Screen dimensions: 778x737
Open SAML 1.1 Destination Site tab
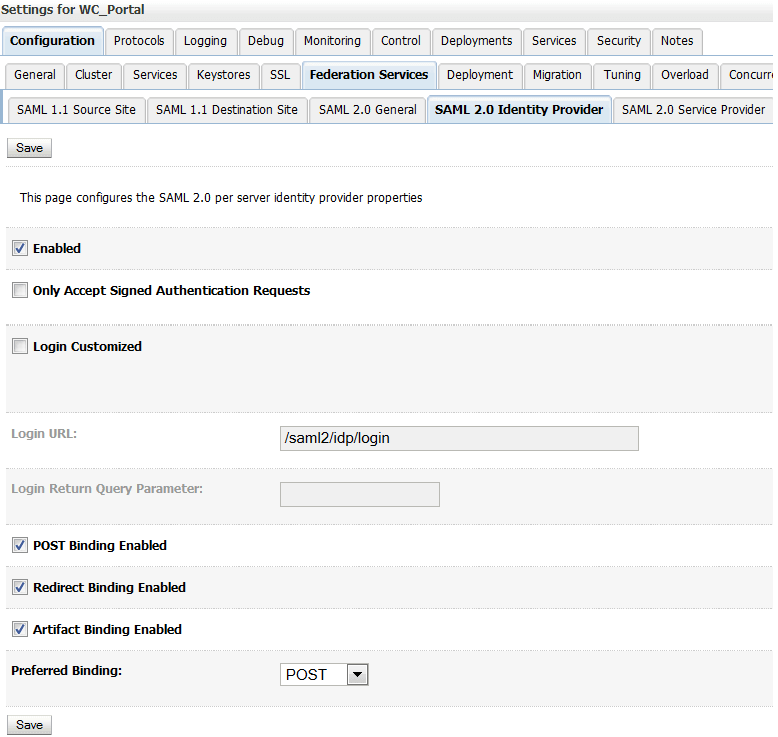point(227,110)
